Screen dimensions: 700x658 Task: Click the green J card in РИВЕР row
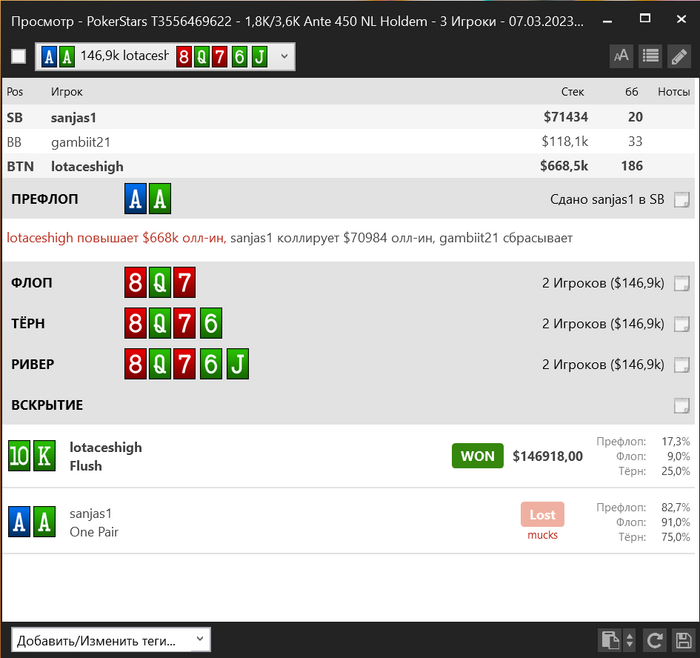(x=238, y=364)
